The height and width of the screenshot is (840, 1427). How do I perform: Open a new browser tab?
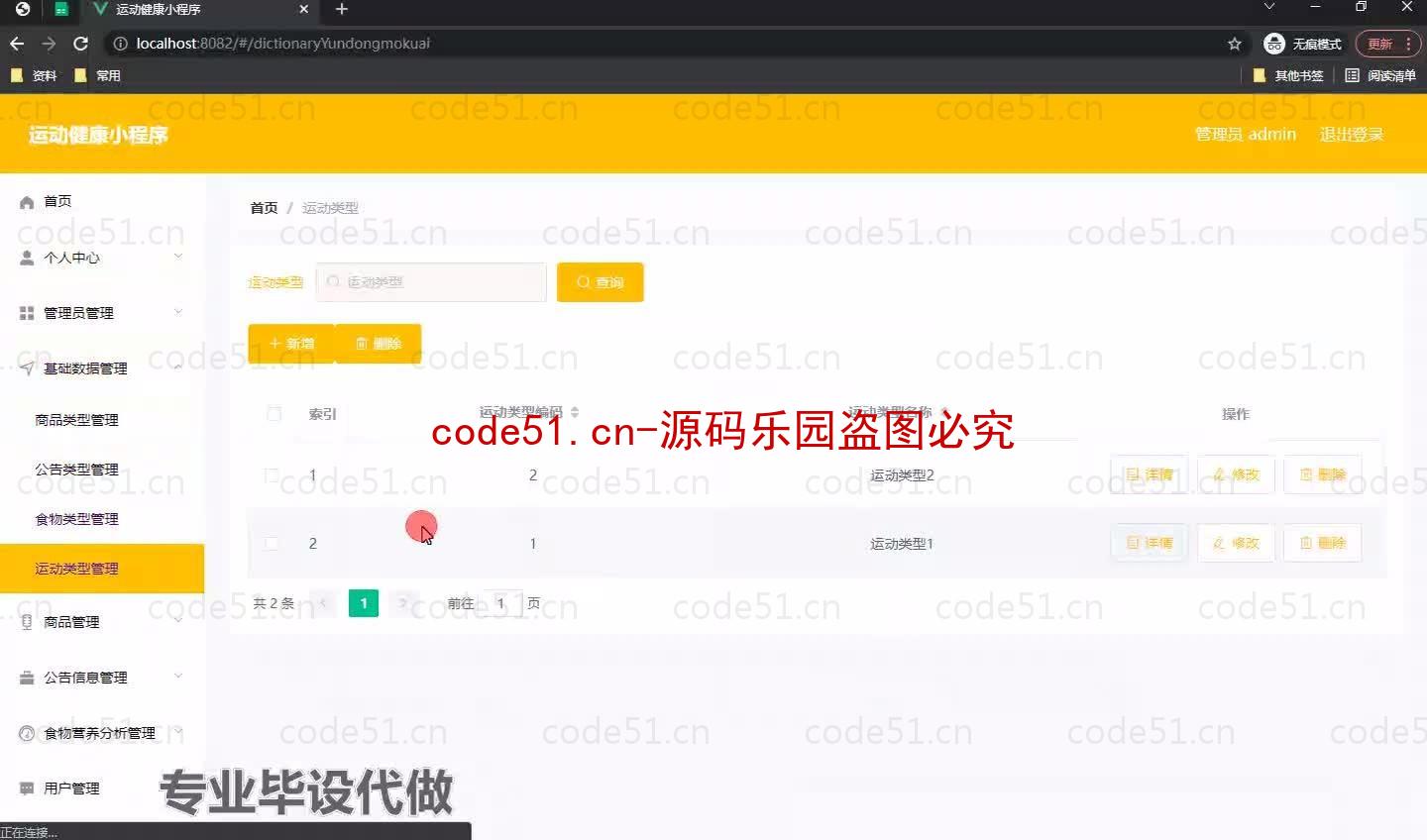[x=342, y=9]
